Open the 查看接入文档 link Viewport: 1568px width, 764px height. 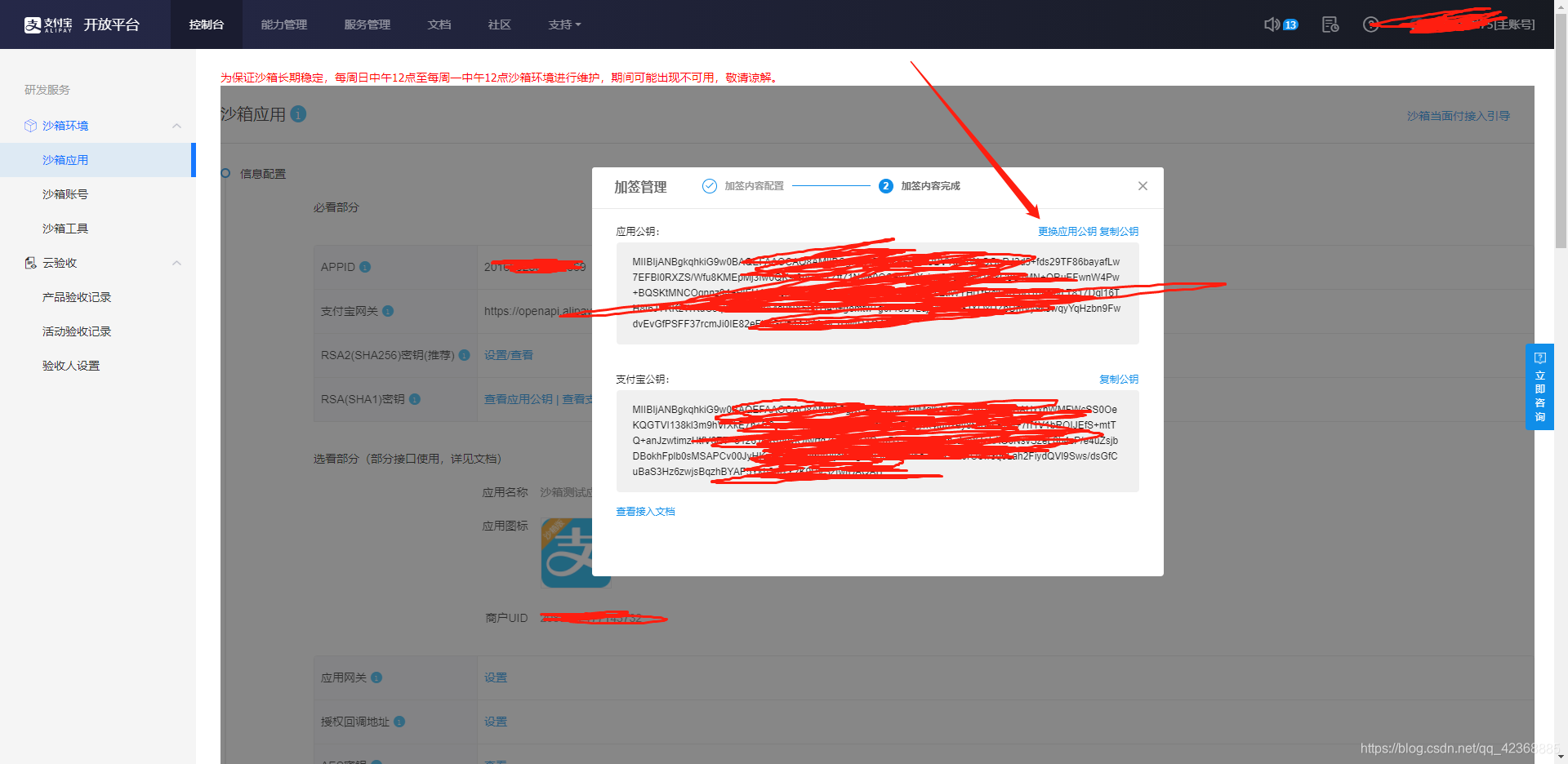tap(645, 512)
